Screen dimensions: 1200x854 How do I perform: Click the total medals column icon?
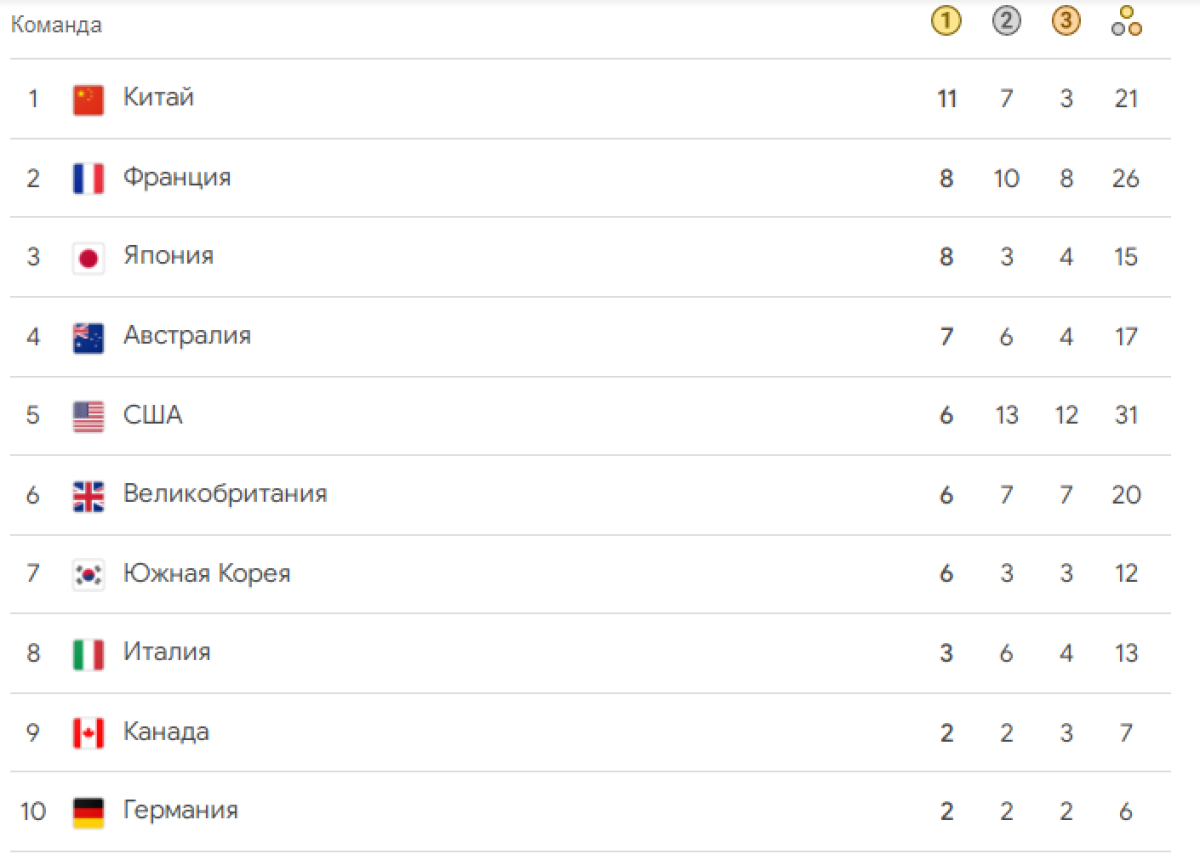1126,22
